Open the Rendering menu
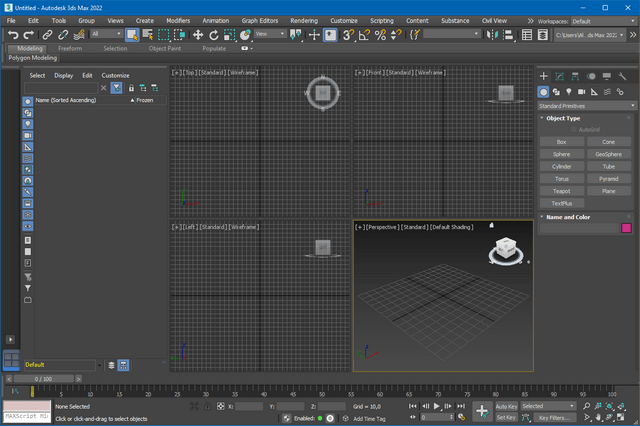The height and width of the screenshot is (426, 640). (303, 20)
